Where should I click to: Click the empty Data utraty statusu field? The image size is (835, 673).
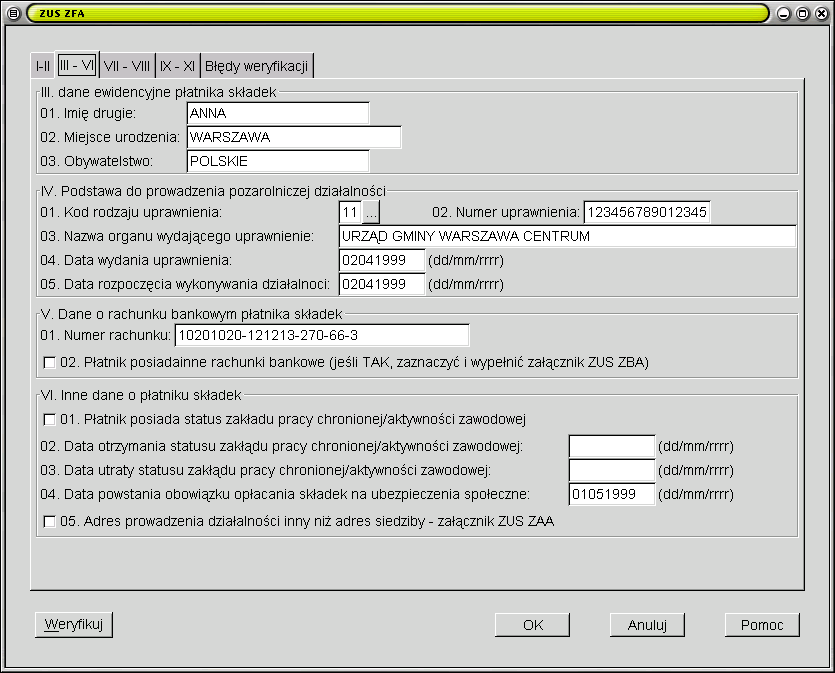pos(611,470)
